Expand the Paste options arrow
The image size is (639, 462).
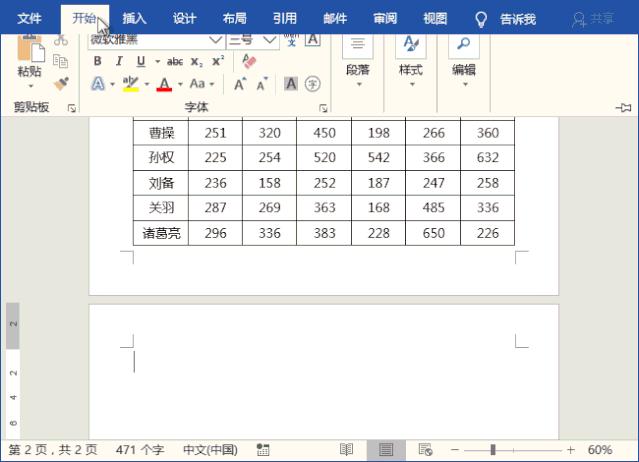(x=31, y=86)
